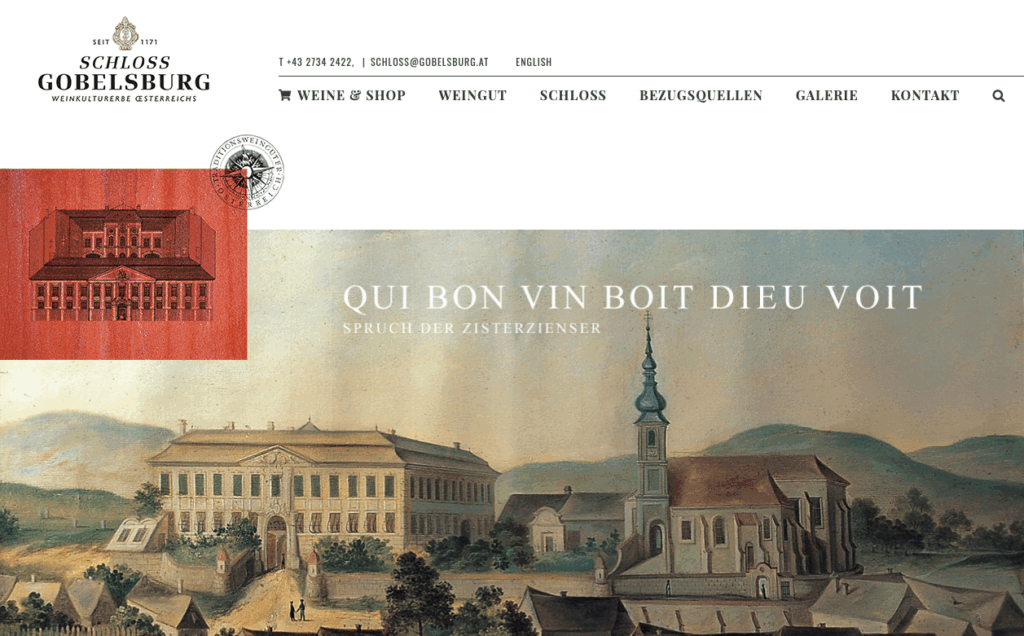The width and height of the screenshot is (1024, 636).
Task: Select the Schloss navigation item
Action: pyautogui.click(x=573, y=95)
